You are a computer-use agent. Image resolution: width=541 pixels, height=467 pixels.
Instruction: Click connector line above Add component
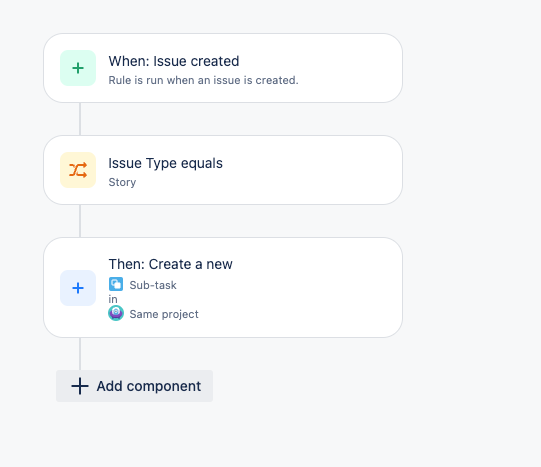[x=80, y=354]
